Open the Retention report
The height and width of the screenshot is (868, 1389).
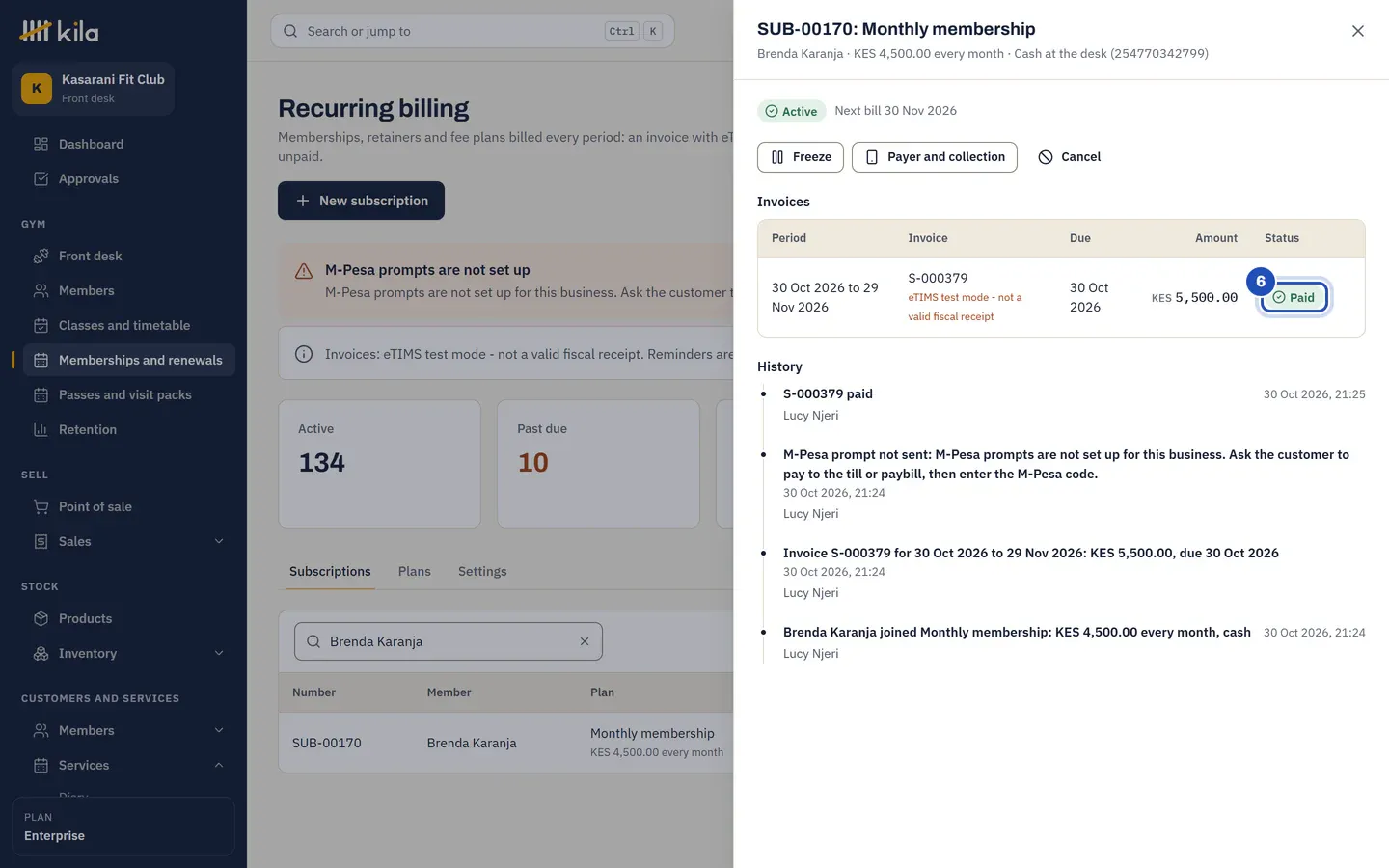[128, 429]
